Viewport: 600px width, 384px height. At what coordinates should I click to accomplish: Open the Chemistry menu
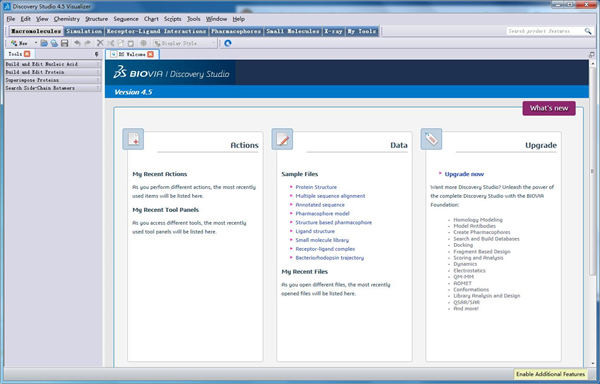(67, 19)
